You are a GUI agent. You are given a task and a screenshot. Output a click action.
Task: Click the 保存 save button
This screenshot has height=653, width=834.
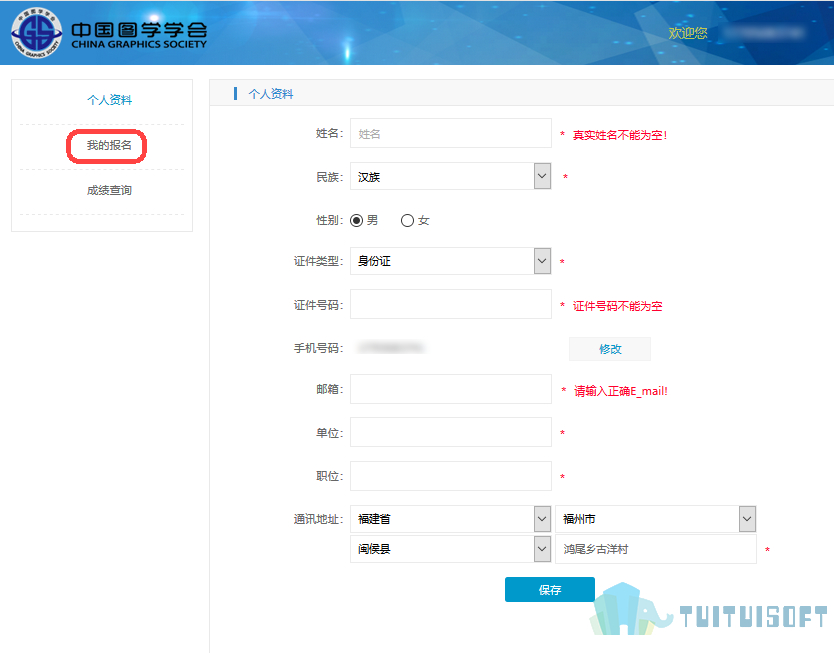[x=549, y=590]
